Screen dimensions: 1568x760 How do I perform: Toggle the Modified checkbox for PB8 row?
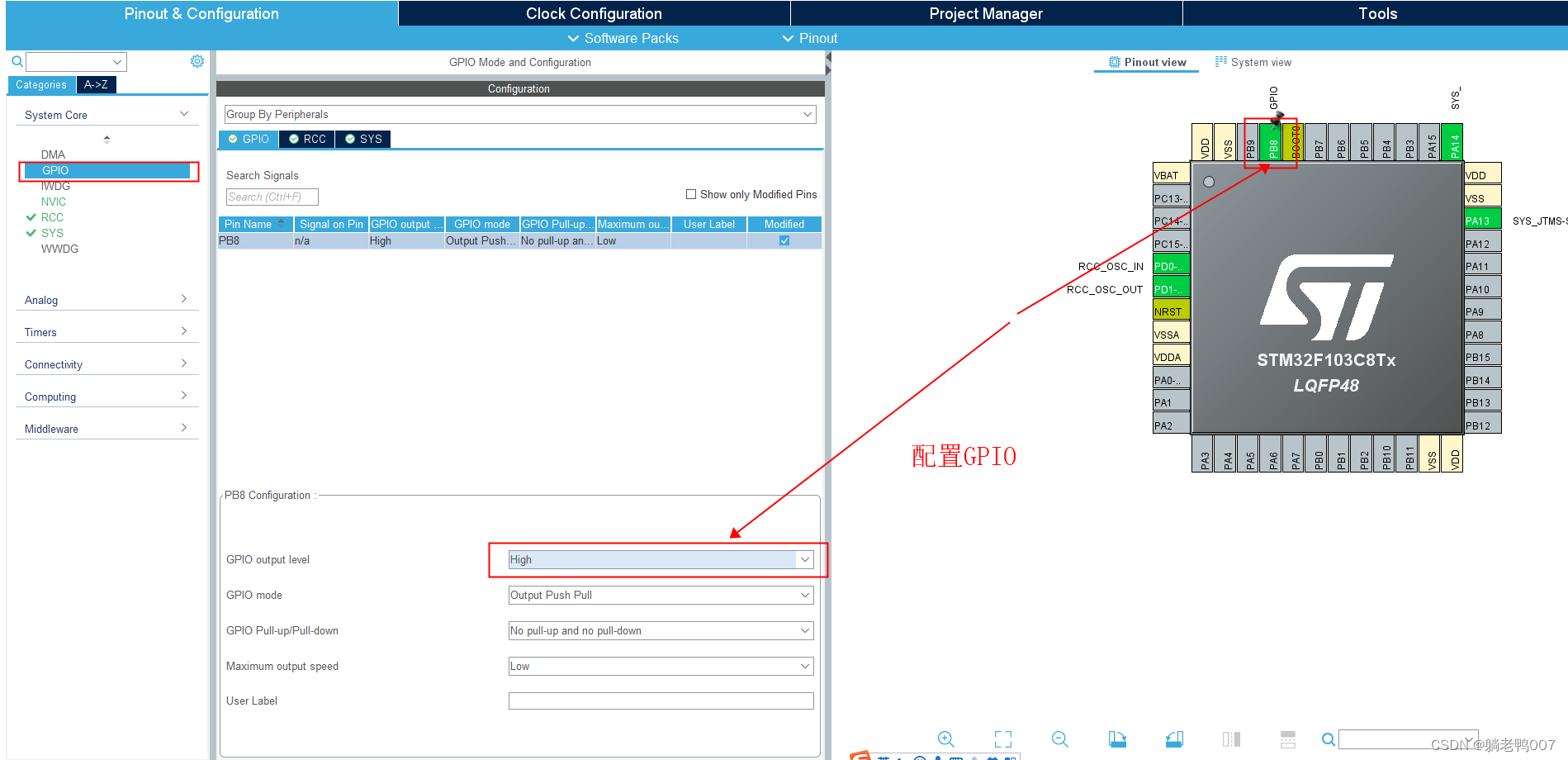pos(784,240)
